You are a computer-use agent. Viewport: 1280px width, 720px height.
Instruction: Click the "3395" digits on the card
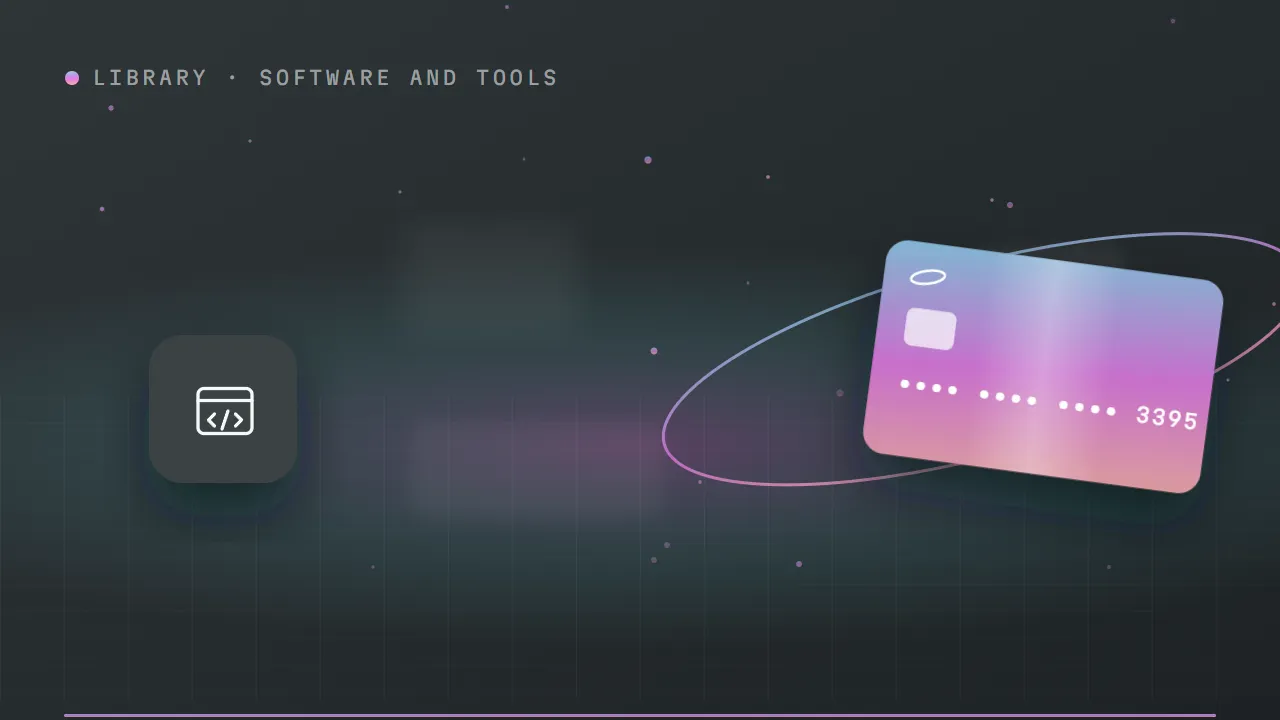click(x=1167, y=417)
